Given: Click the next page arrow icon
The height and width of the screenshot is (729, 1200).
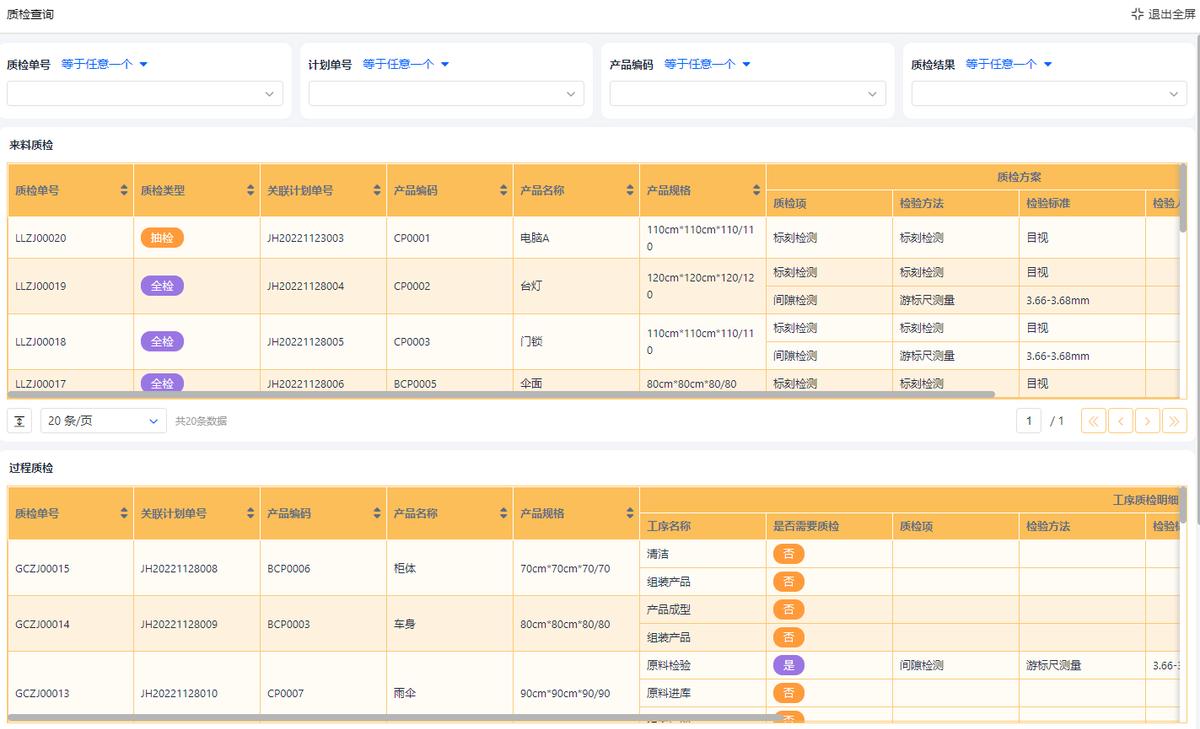Looking at the screenshot, I should click(1147, 420).
